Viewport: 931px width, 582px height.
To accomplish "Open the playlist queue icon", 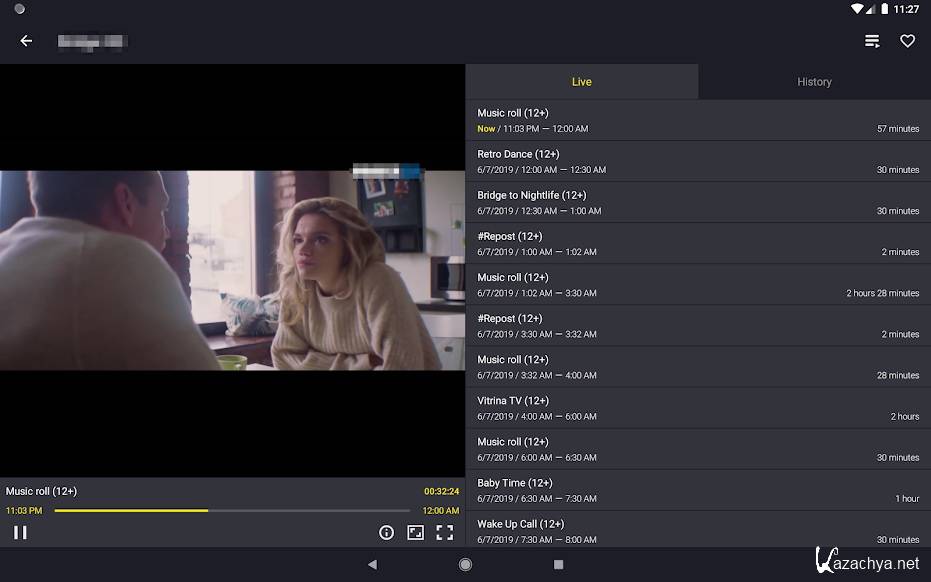I will pyautogui.click(x=872, y=41).
